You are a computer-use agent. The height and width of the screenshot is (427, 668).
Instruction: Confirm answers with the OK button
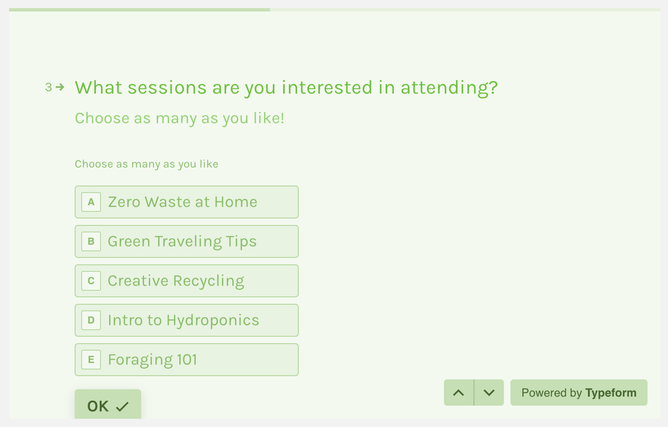tap(108, 404)
